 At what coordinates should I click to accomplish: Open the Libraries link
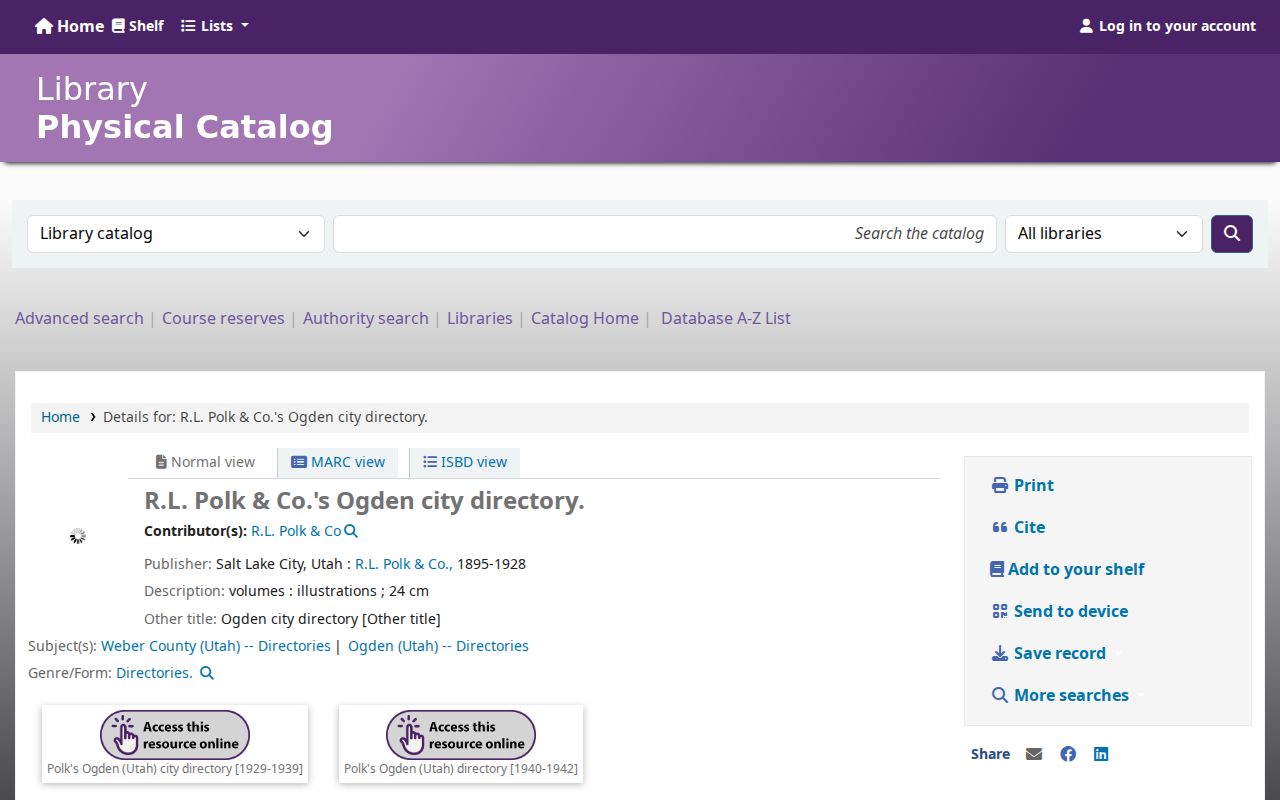pyautogui.click(x=480, y=318)
